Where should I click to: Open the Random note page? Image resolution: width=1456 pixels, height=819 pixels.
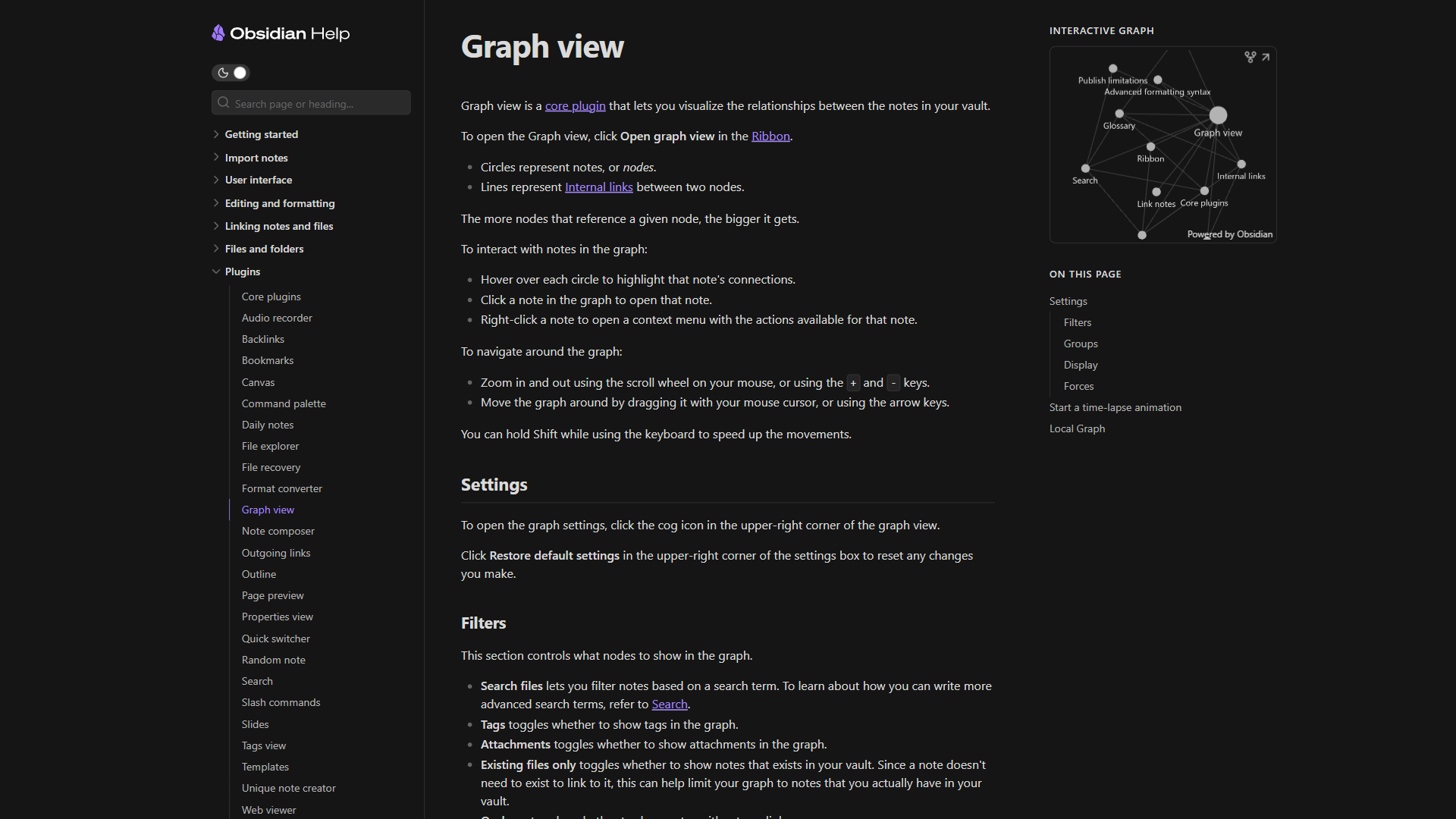(x=274, y=660)
